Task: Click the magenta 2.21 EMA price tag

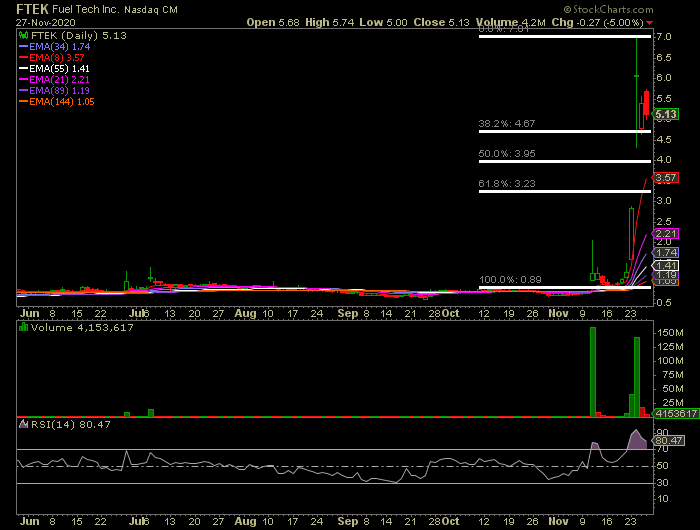Action: click(666, 234)
